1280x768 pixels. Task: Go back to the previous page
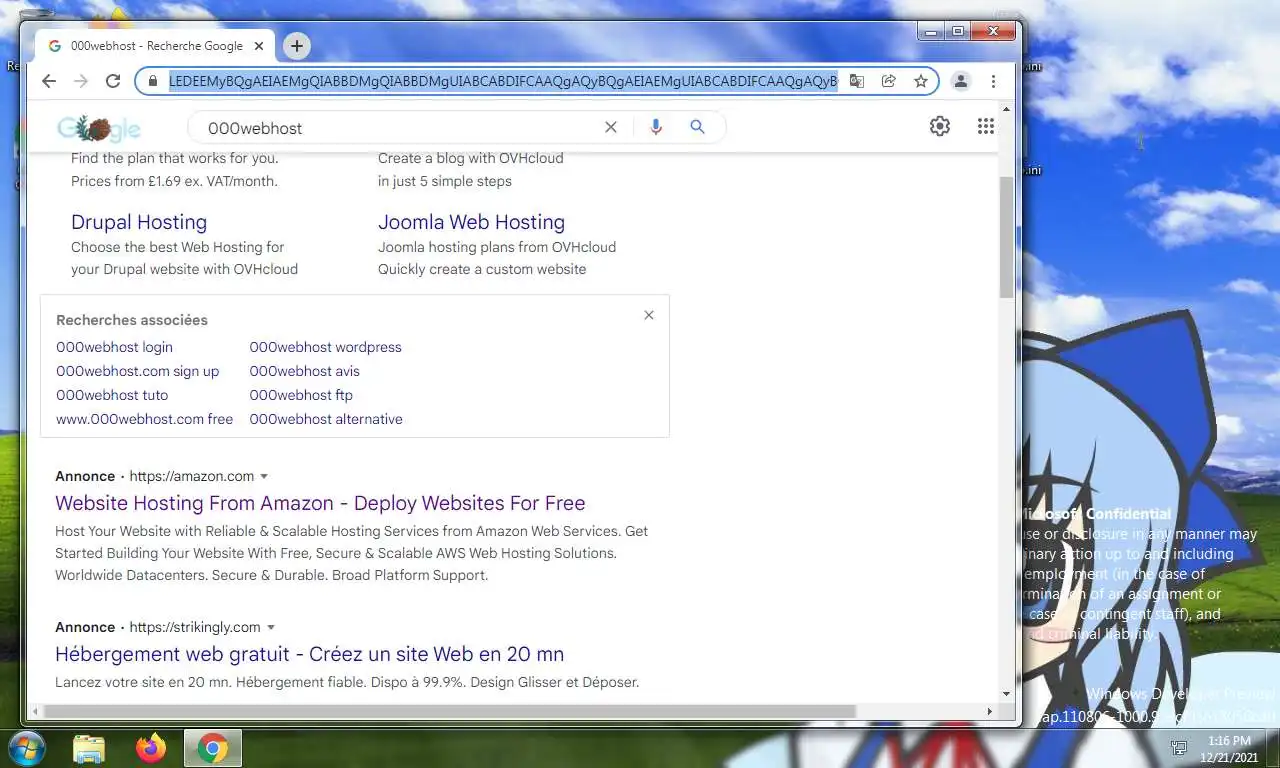pyautogui.click(x=48, y=81)
